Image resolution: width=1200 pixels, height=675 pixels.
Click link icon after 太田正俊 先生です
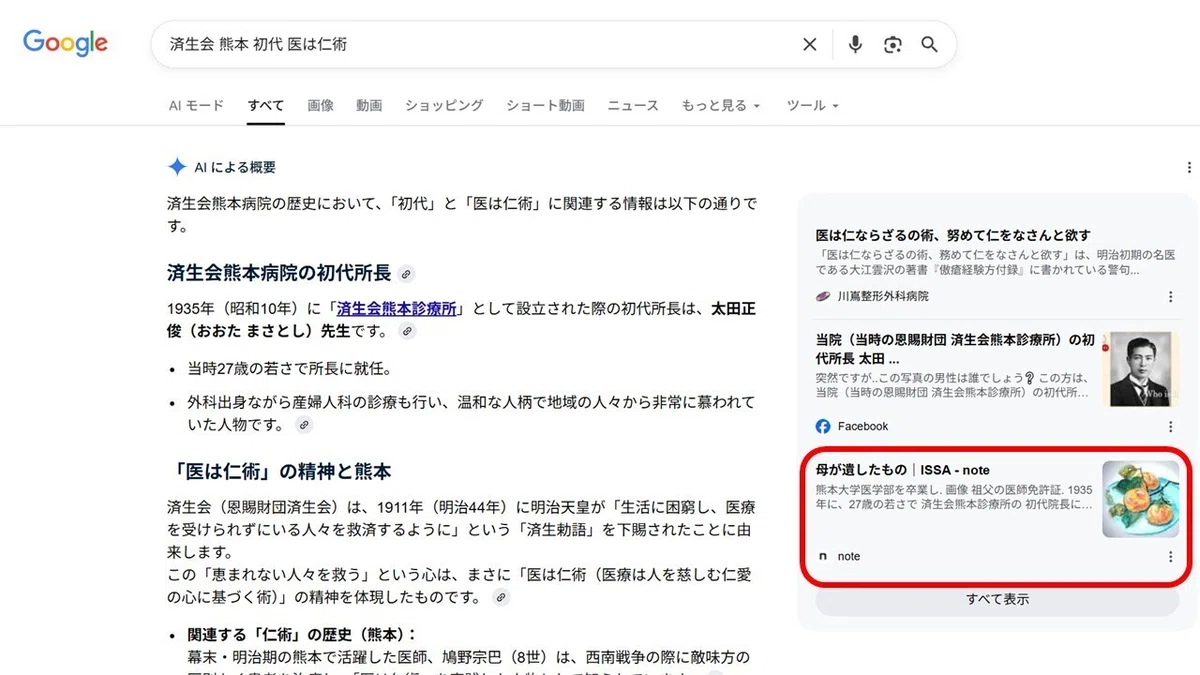point(407,331)
